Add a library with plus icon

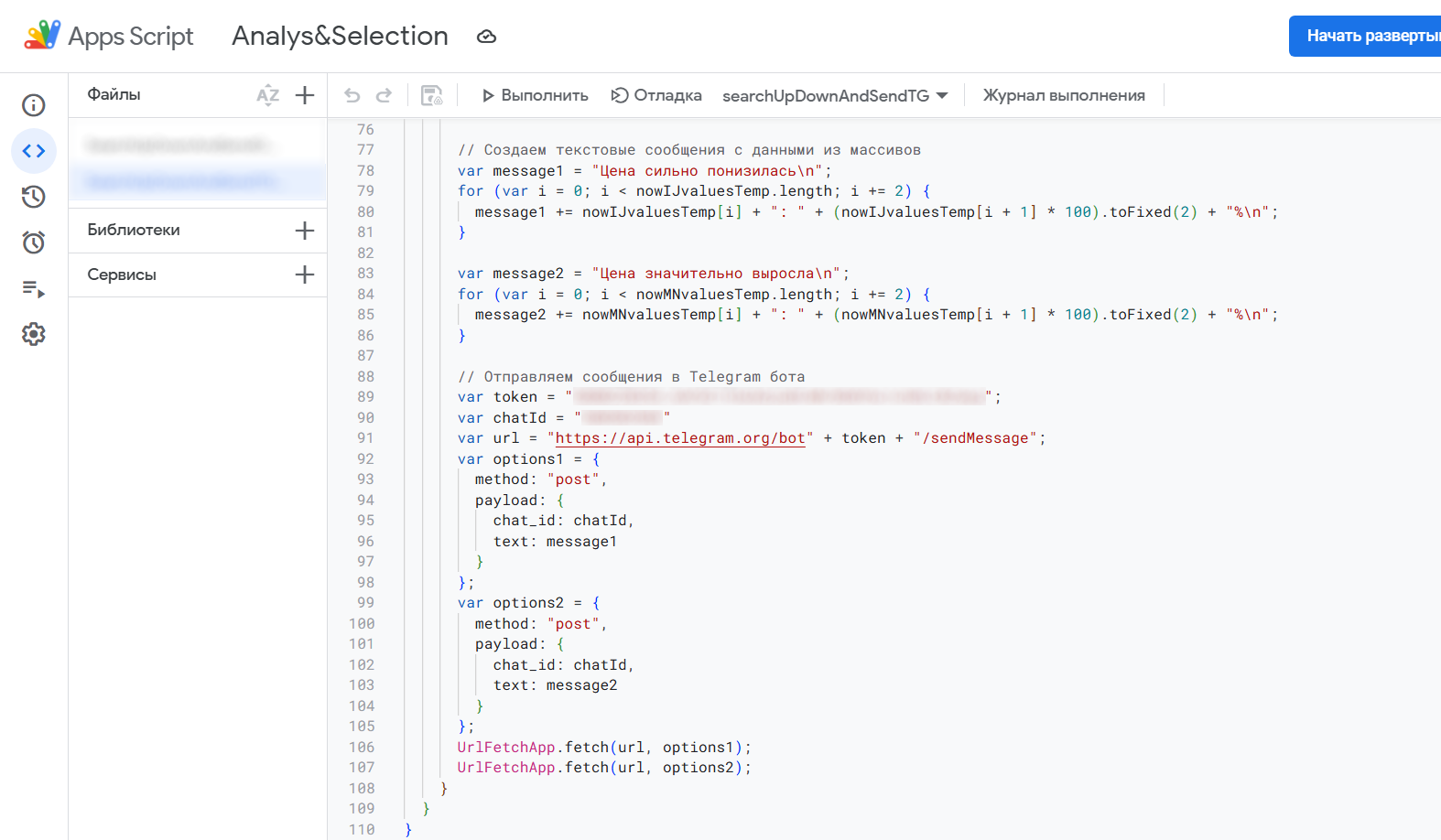click(x=305, y=231)
